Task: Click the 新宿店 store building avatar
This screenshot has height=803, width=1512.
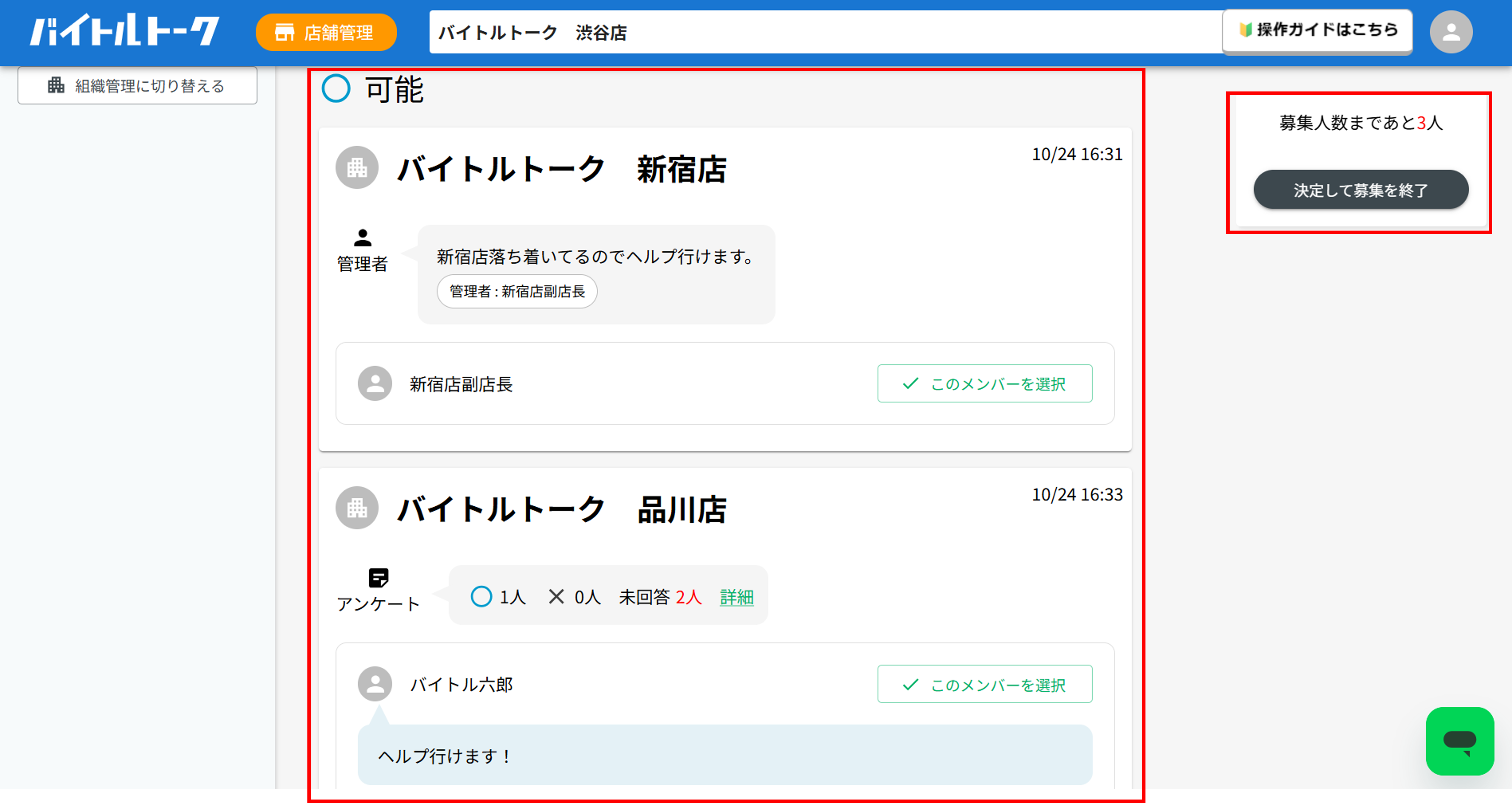Action: [x=357, y=168]
